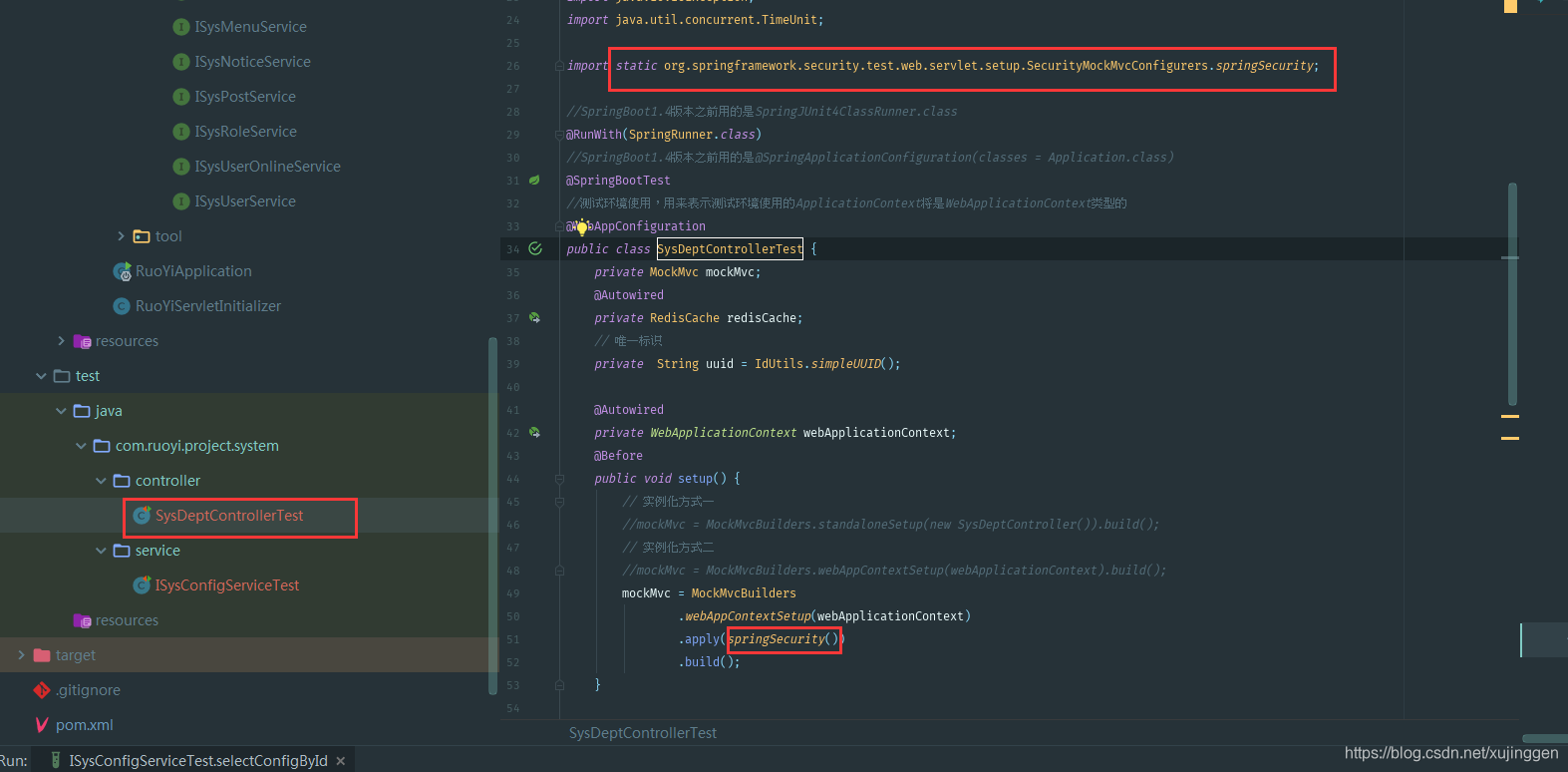Click the Run tool window label
Viewport: 1568px width, 772px height.
coord(14,761)
